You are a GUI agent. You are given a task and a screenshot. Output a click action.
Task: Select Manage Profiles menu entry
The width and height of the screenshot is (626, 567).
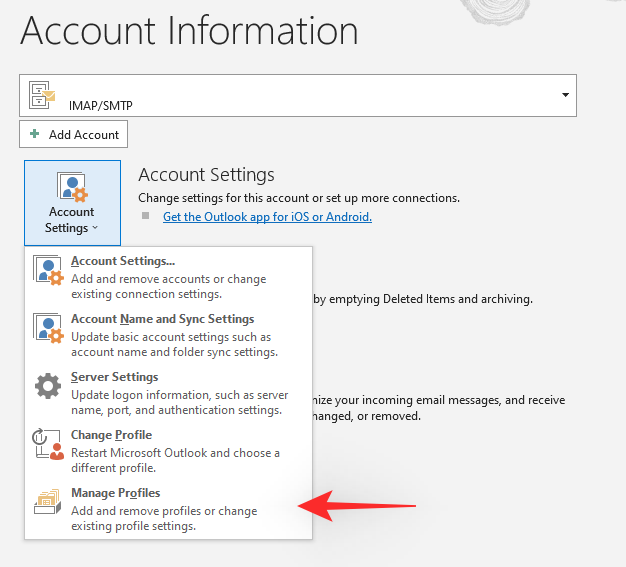click(x=115, y=494)
